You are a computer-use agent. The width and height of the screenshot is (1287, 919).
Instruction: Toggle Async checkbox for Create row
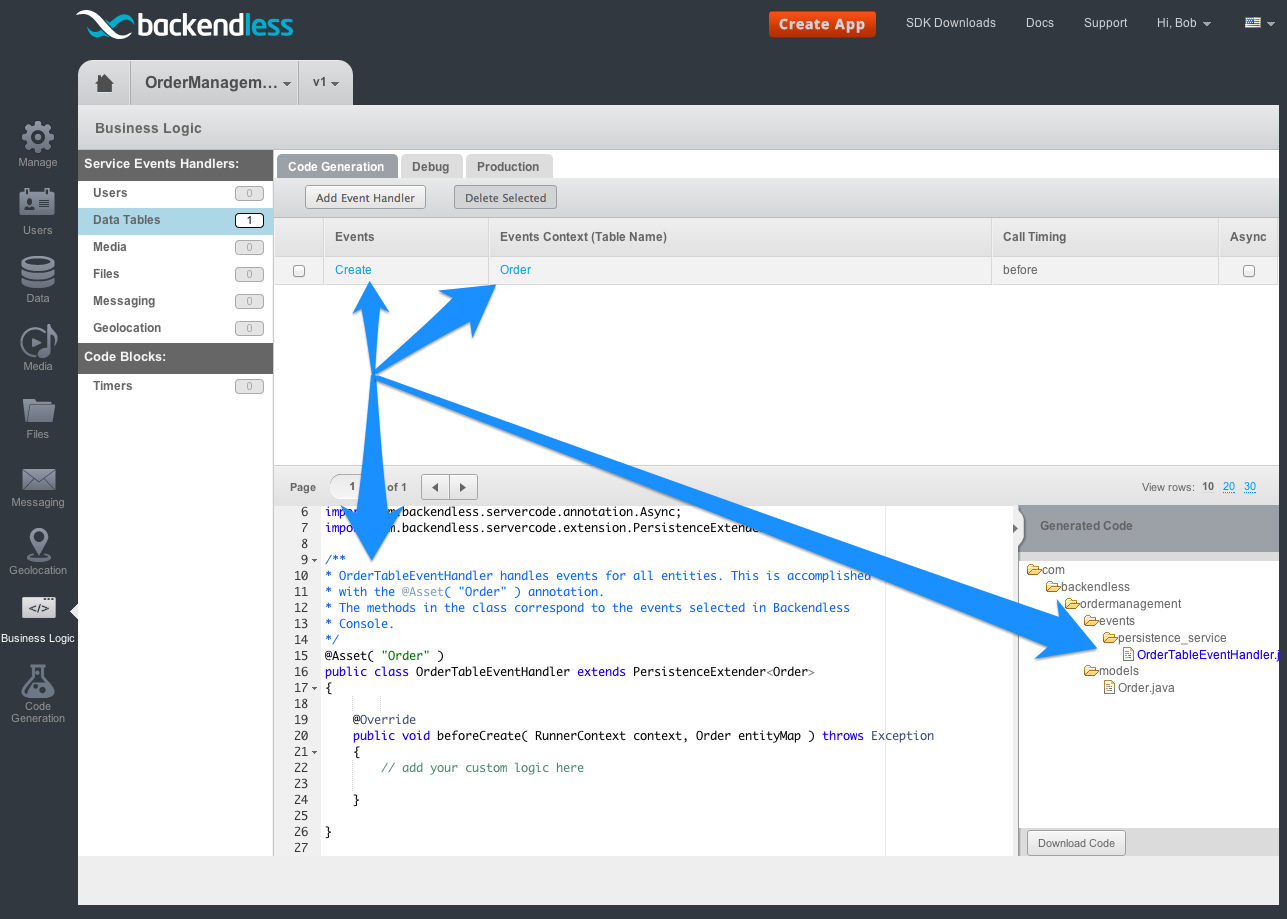[1248, 271]
